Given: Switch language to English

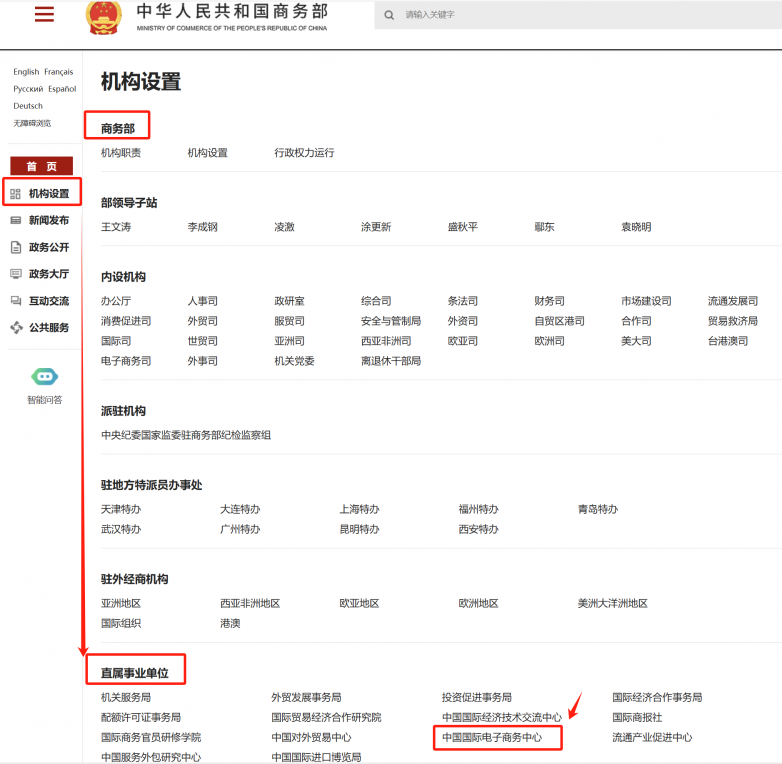Looking at the screenshot, I should tap(26, 72).
